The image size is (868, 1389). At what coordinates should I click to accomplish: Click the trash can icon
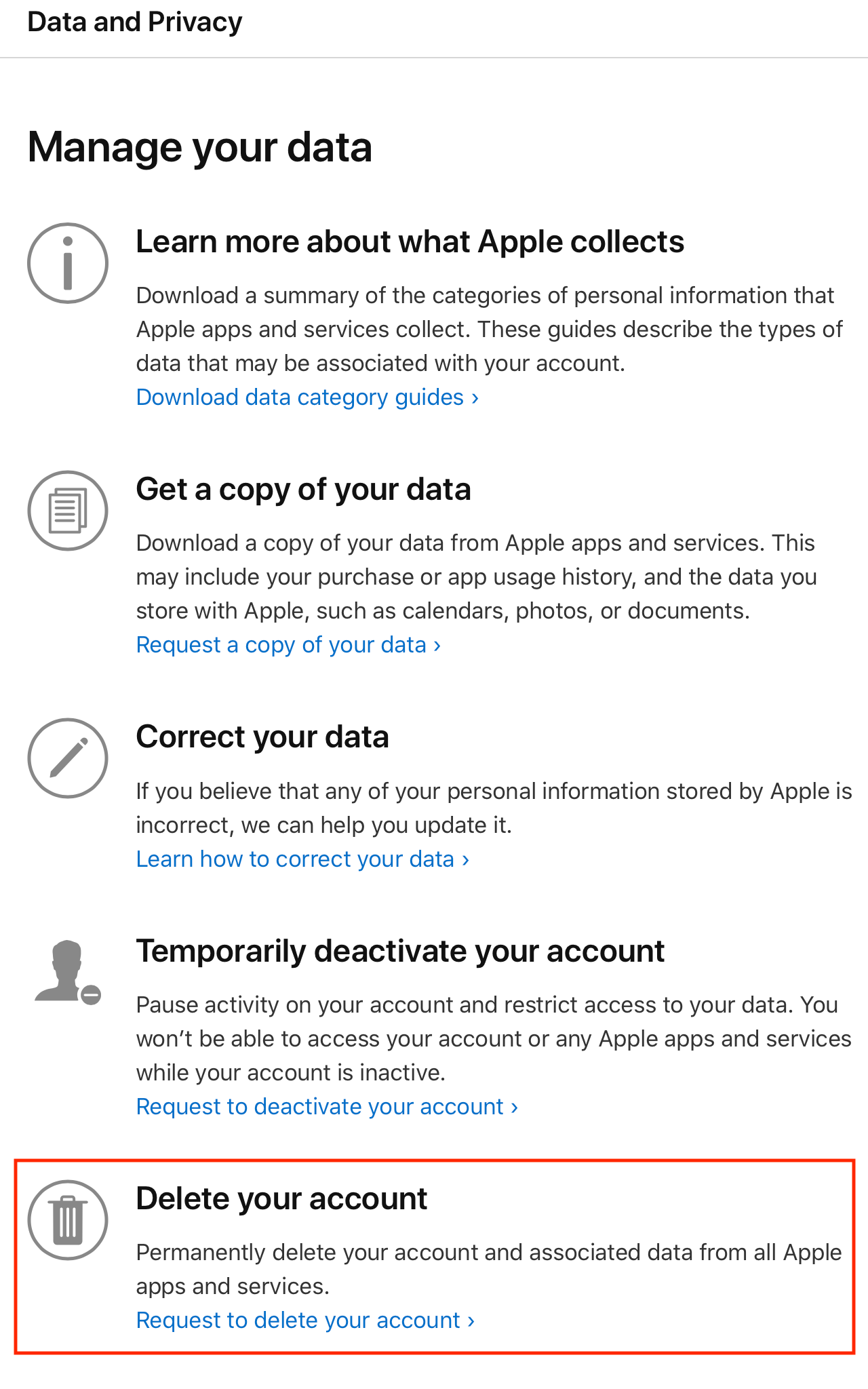tap(68, 1220)
